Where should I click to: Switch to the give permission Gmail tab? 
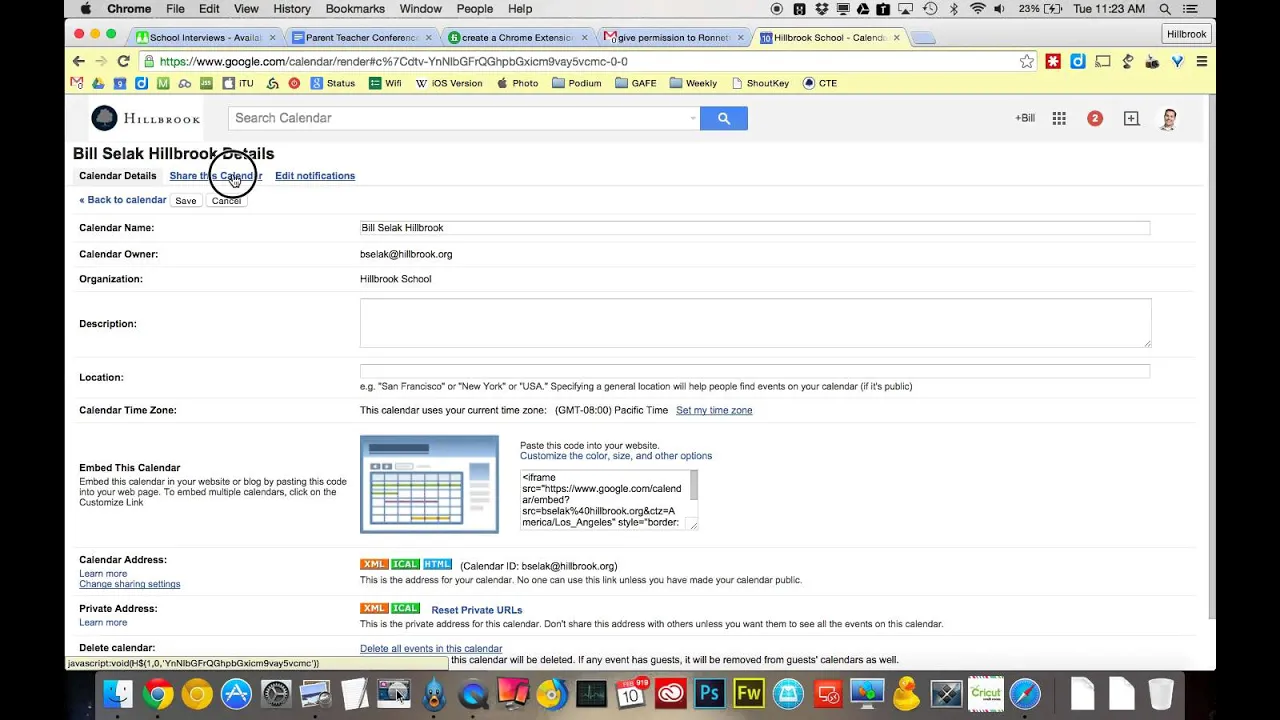[x=673, y=38]
